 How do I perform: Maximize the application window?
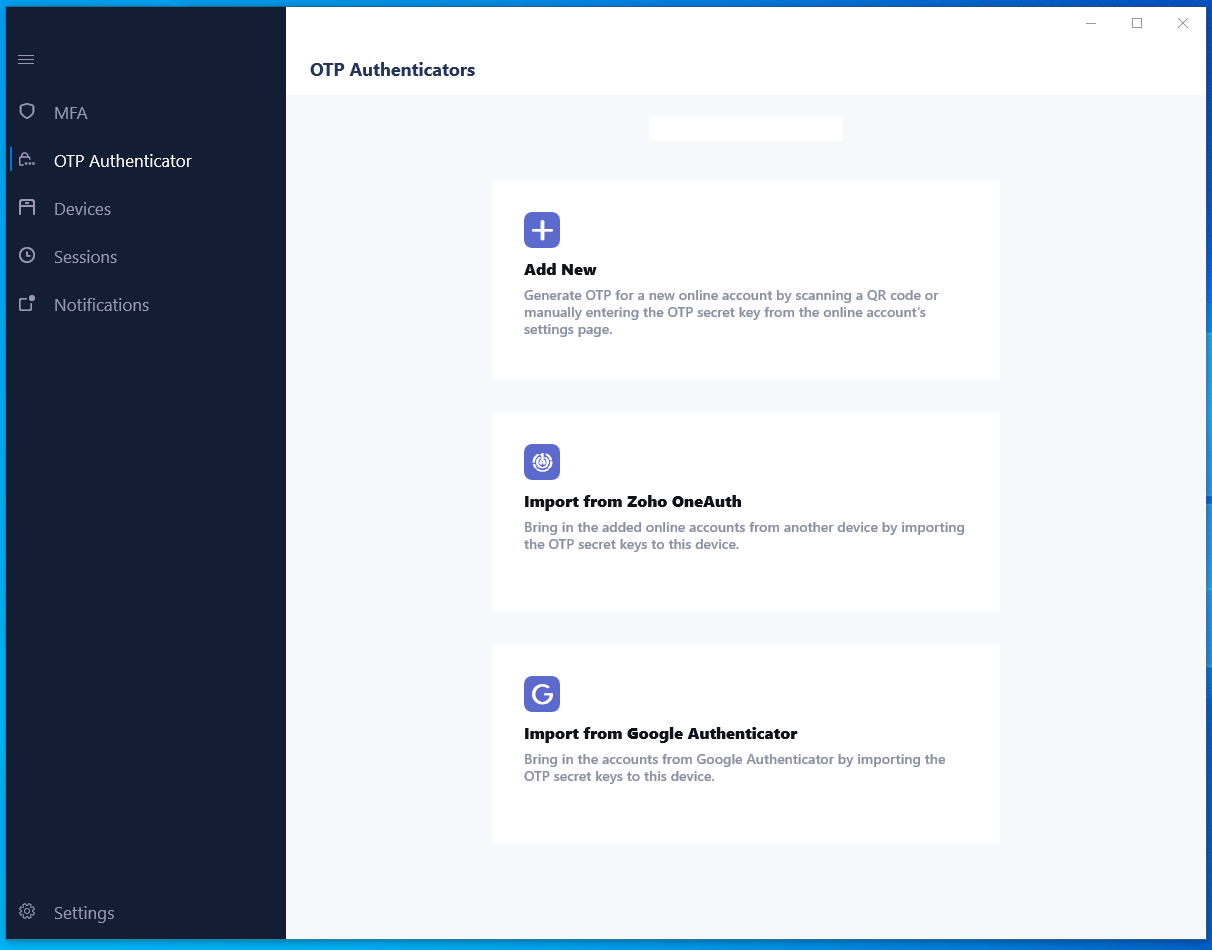[1137, 23]
